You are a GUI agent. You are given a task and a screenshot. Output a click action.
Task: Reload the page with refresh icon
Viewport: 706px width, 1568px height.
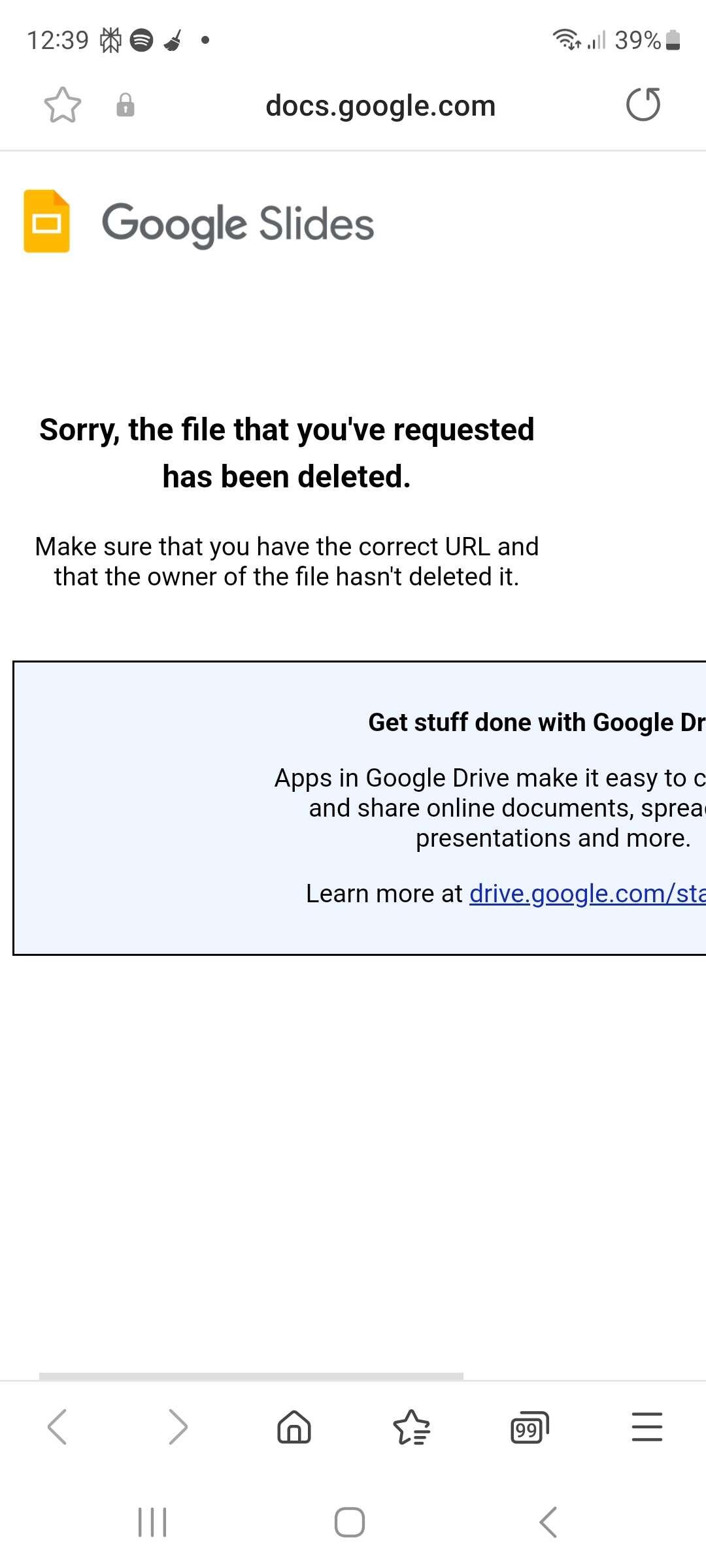coord(643,105)
